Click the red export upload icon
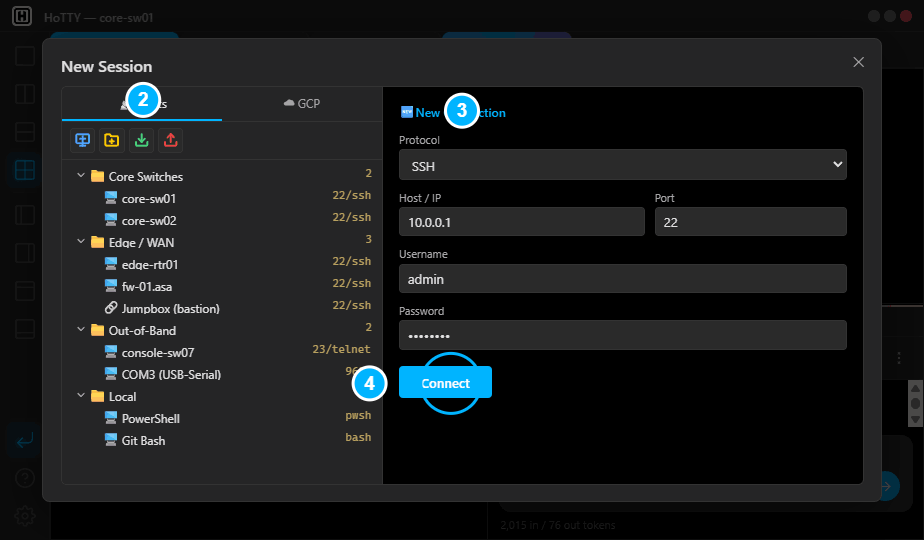This screenshot has width=924, height=540. tap(170, 140)
